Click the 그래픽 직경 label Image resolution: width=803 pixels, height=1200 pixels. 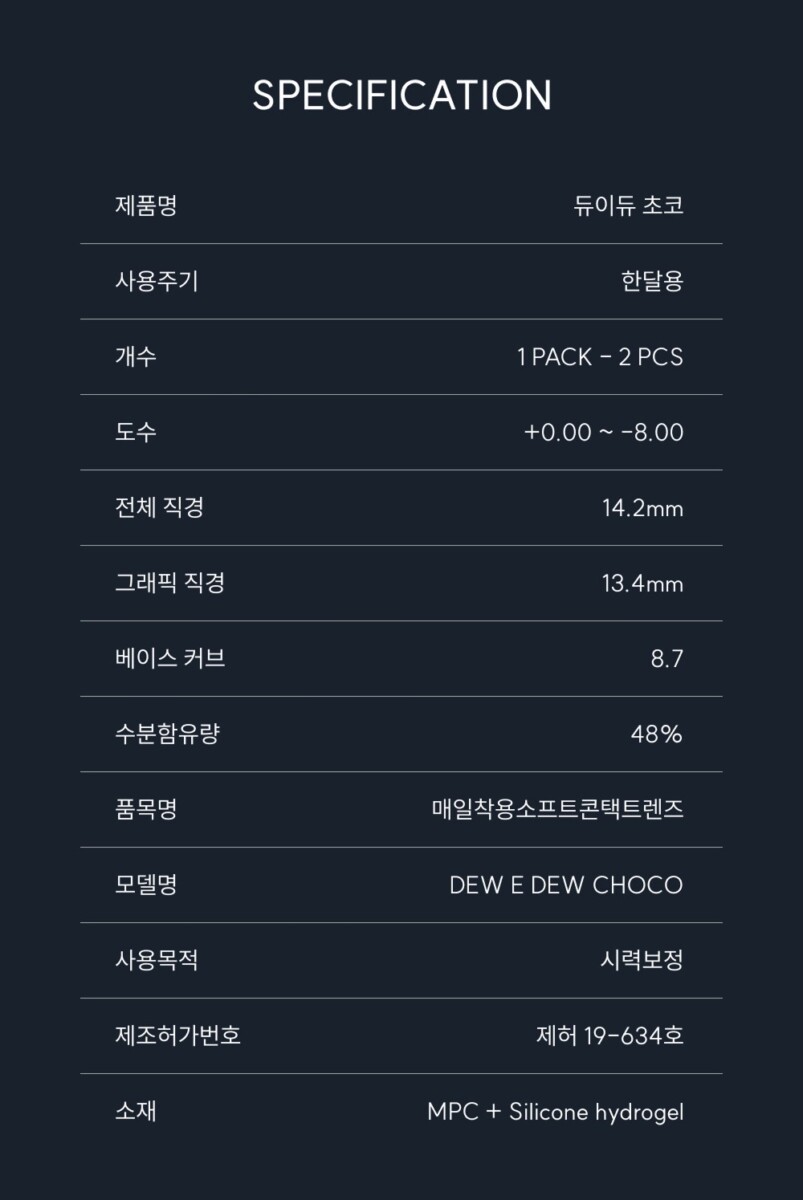[170, 583]
